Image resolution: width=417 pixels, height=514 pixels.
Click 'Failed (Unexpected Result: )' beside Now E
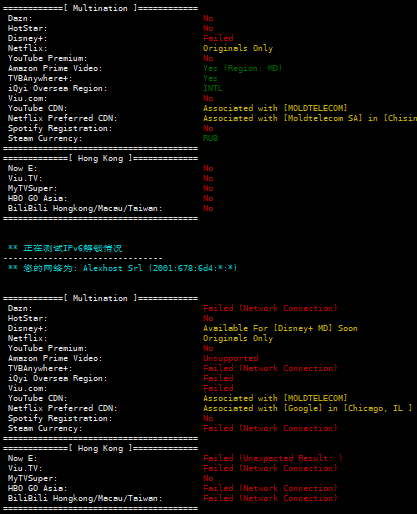[x=273, y=458]
